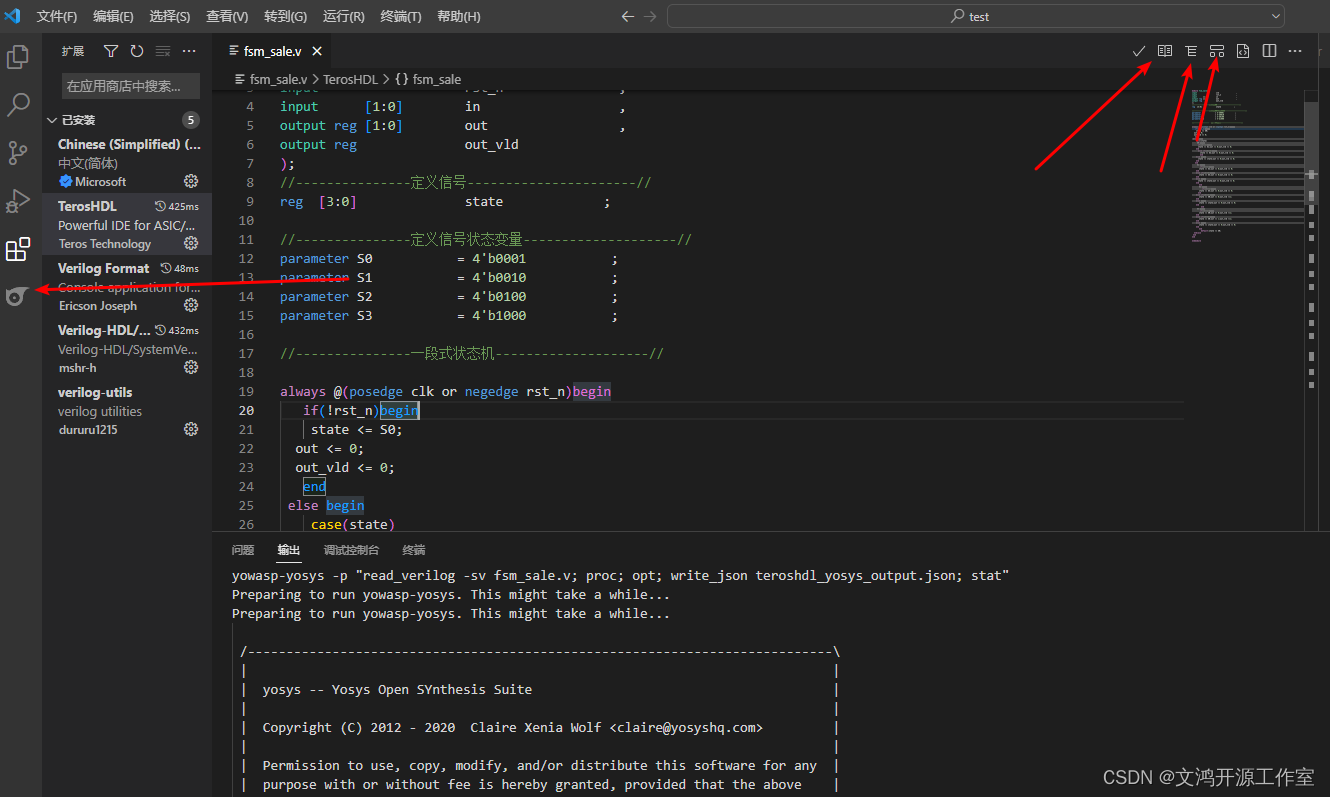Select the verilog-utils extension entry
The width and height of the screenshot is (1330, 797).
[127, 411]
